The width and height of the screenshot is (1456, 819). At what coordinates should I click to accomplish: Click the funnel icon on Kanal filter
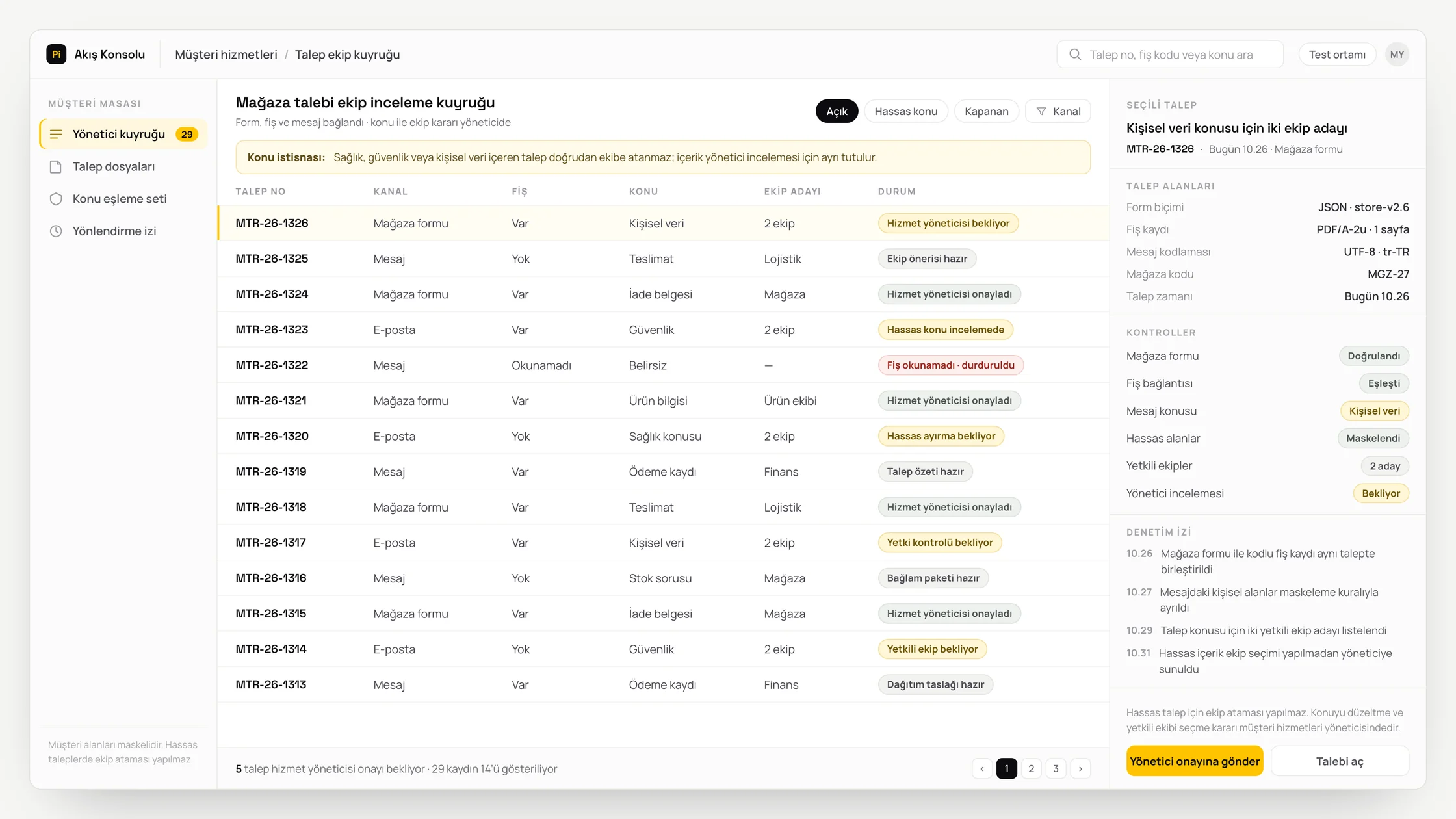tap(1041, 112)
